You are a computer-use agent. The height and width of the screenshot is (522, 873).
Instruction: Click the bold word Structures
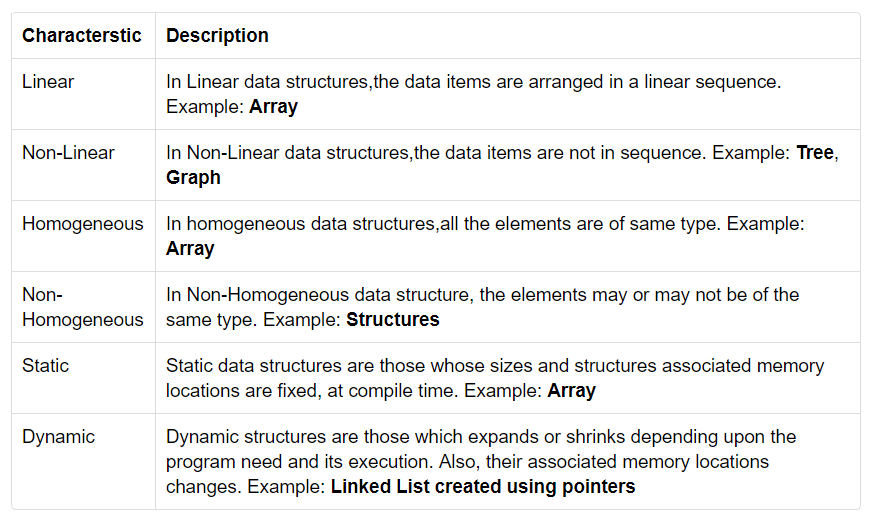point(392,320)
